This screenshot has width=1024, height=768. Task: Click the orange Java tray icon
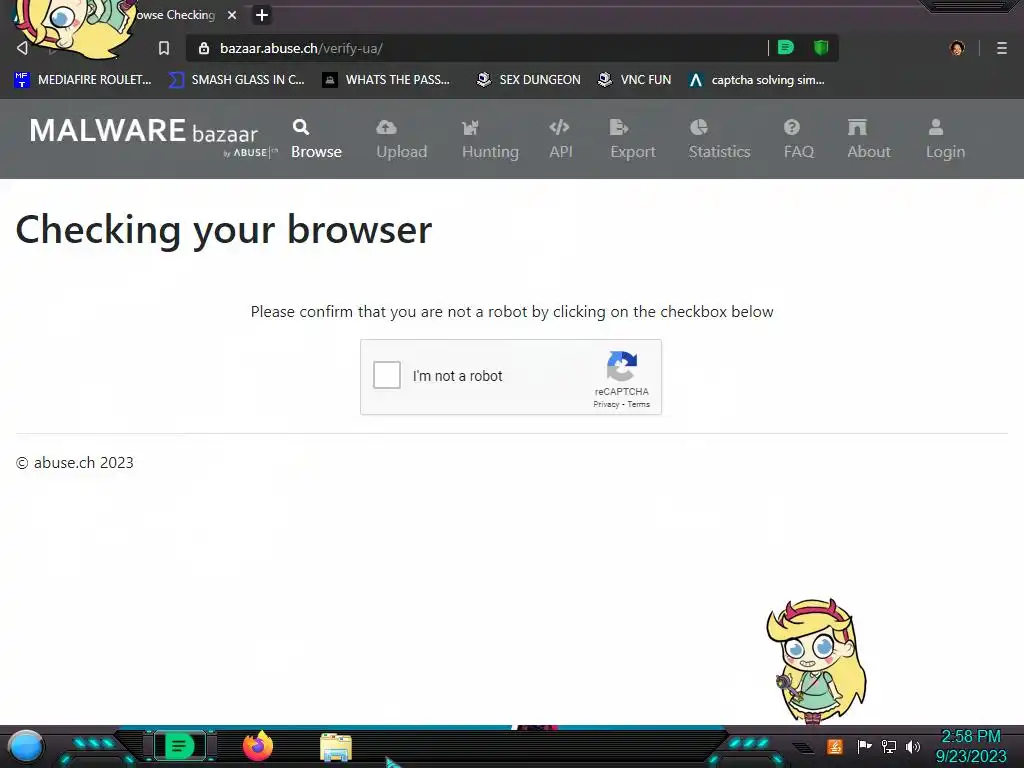[x=835, y=746]
